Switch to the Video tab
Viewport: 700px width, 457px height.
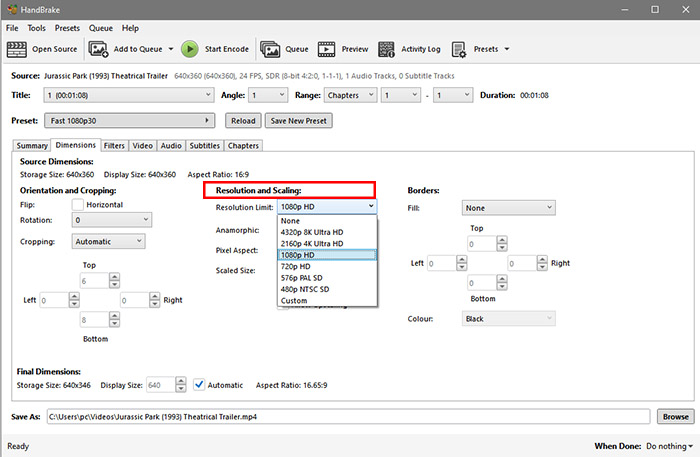tap(143, 145)
